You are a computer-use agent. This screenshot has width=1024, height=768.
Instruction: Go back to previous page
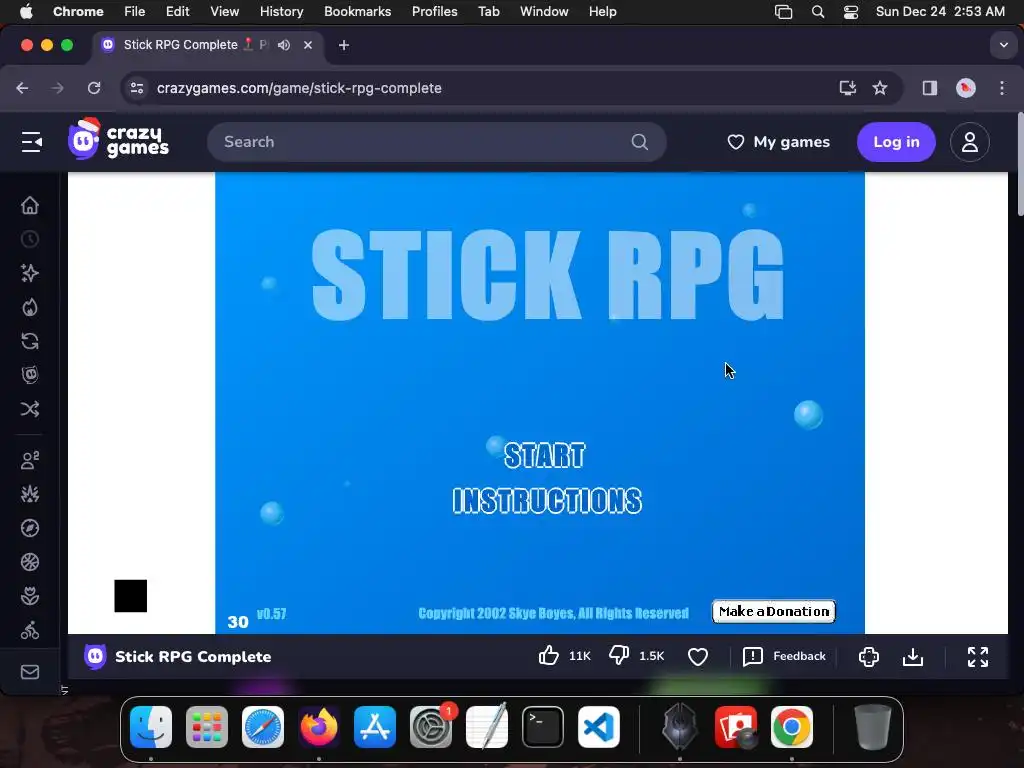22,88
